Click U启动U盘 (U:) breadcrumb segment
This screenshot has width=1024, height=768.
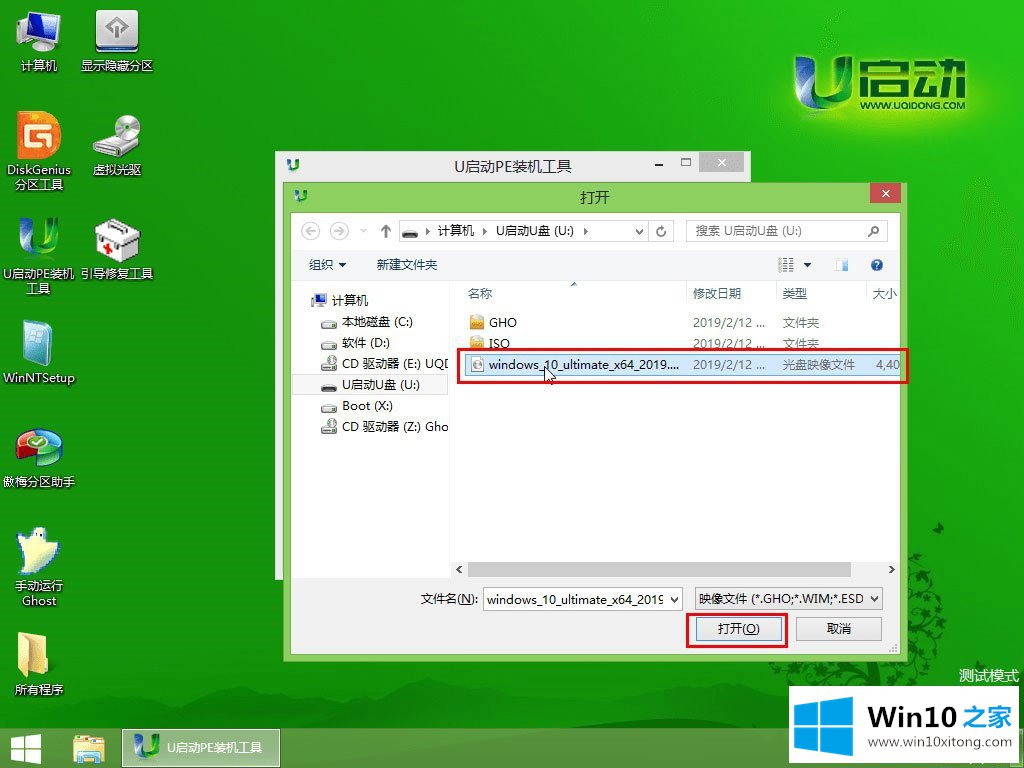(534, 231)
